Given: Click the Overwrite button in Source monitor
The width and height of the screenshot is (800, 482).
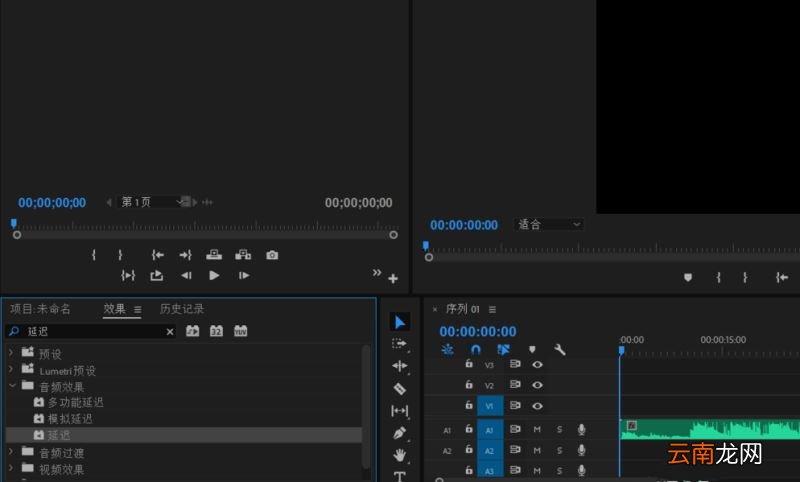Looking at the screenshot, I should [243, 255].
